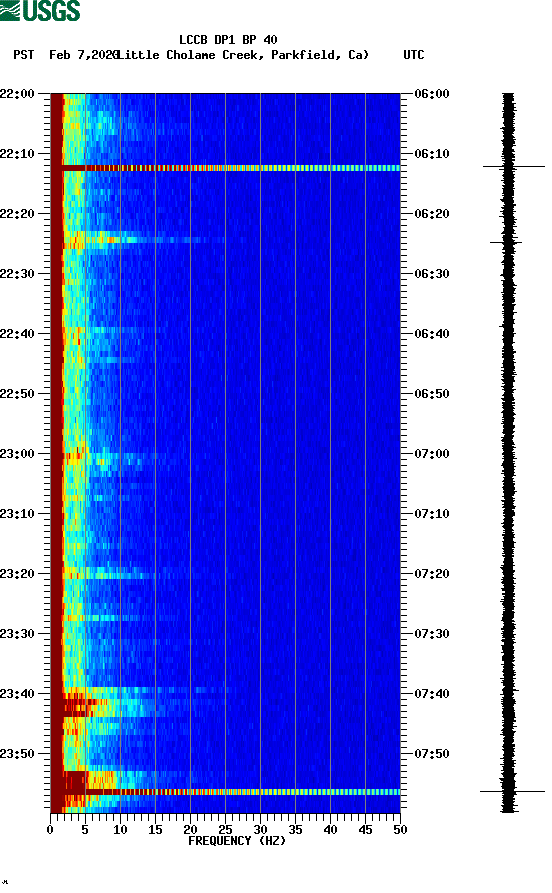Click the '0' frequency axis tick label
Image resolution: width=552 pixels, height=893 pixels.
tap(50, 830)
